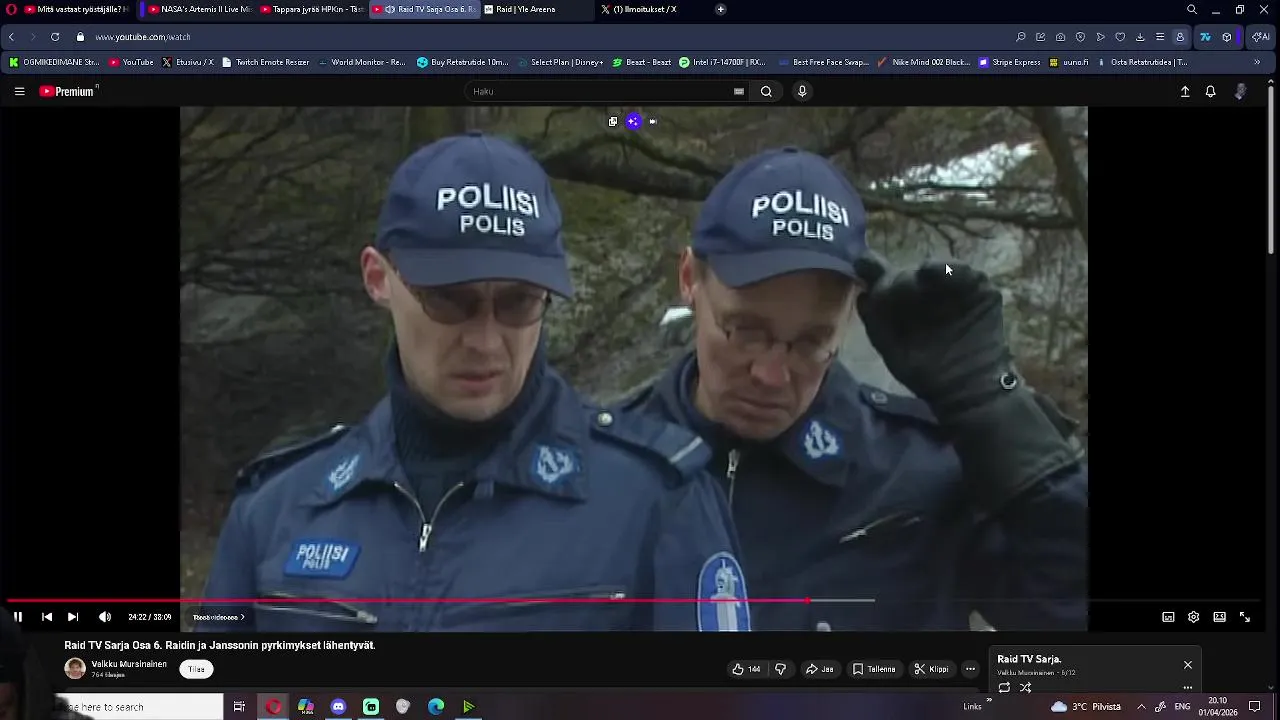The image size is (1280, 720).
Task: Open ad blocker shield icon
Action: 1080,37
